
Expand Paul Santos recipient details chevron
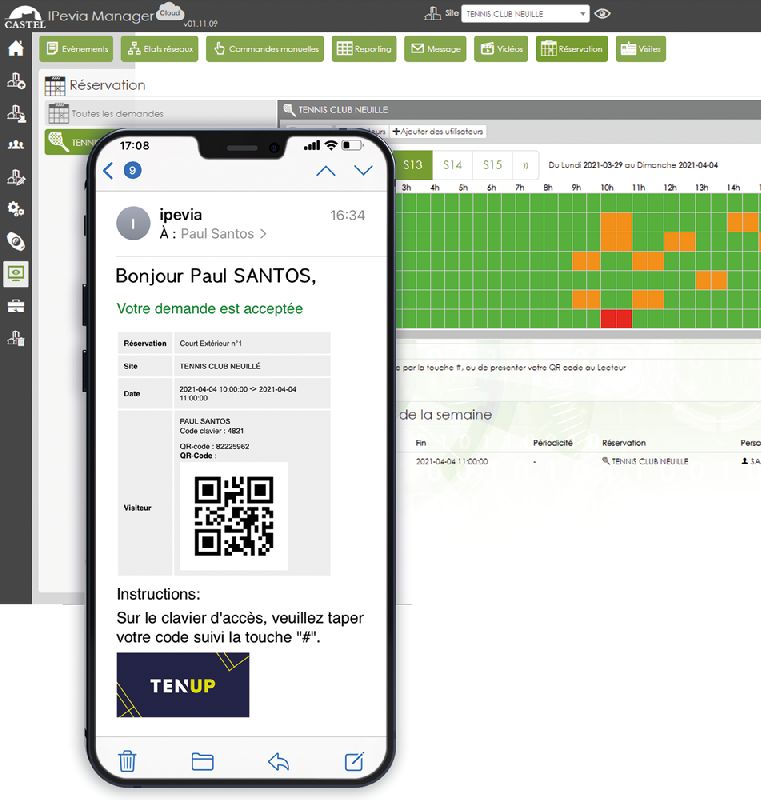263,234
